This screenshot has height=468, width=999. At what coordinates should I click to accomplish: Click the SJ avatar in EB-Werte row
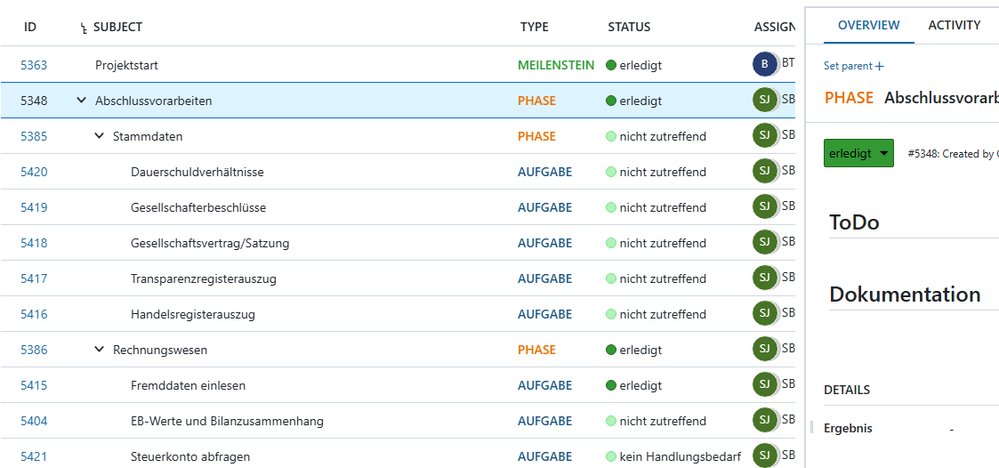tap(765, 421)
